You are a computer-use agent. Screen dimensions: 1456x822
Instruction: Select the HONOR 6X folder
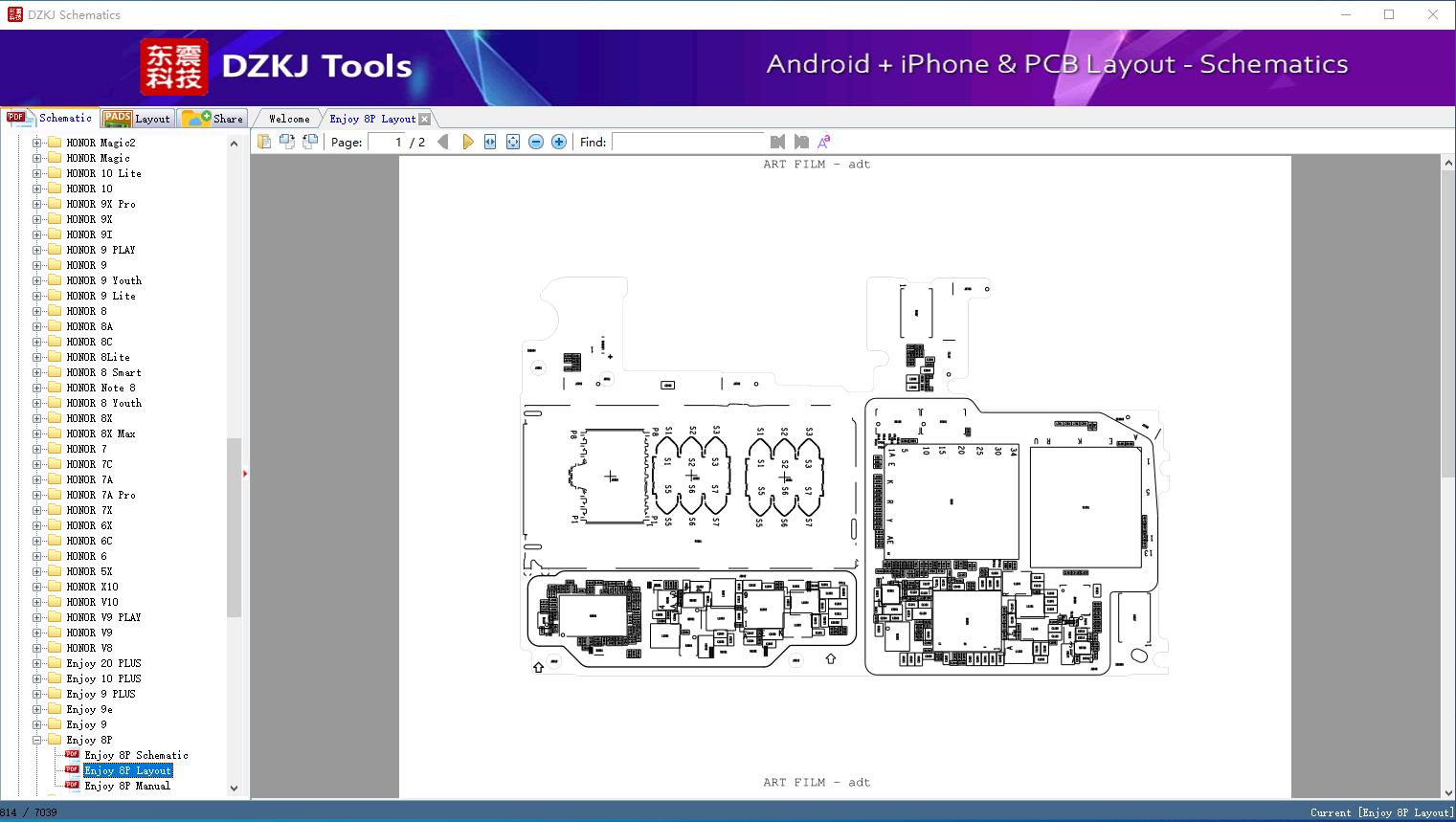[89, 525]
